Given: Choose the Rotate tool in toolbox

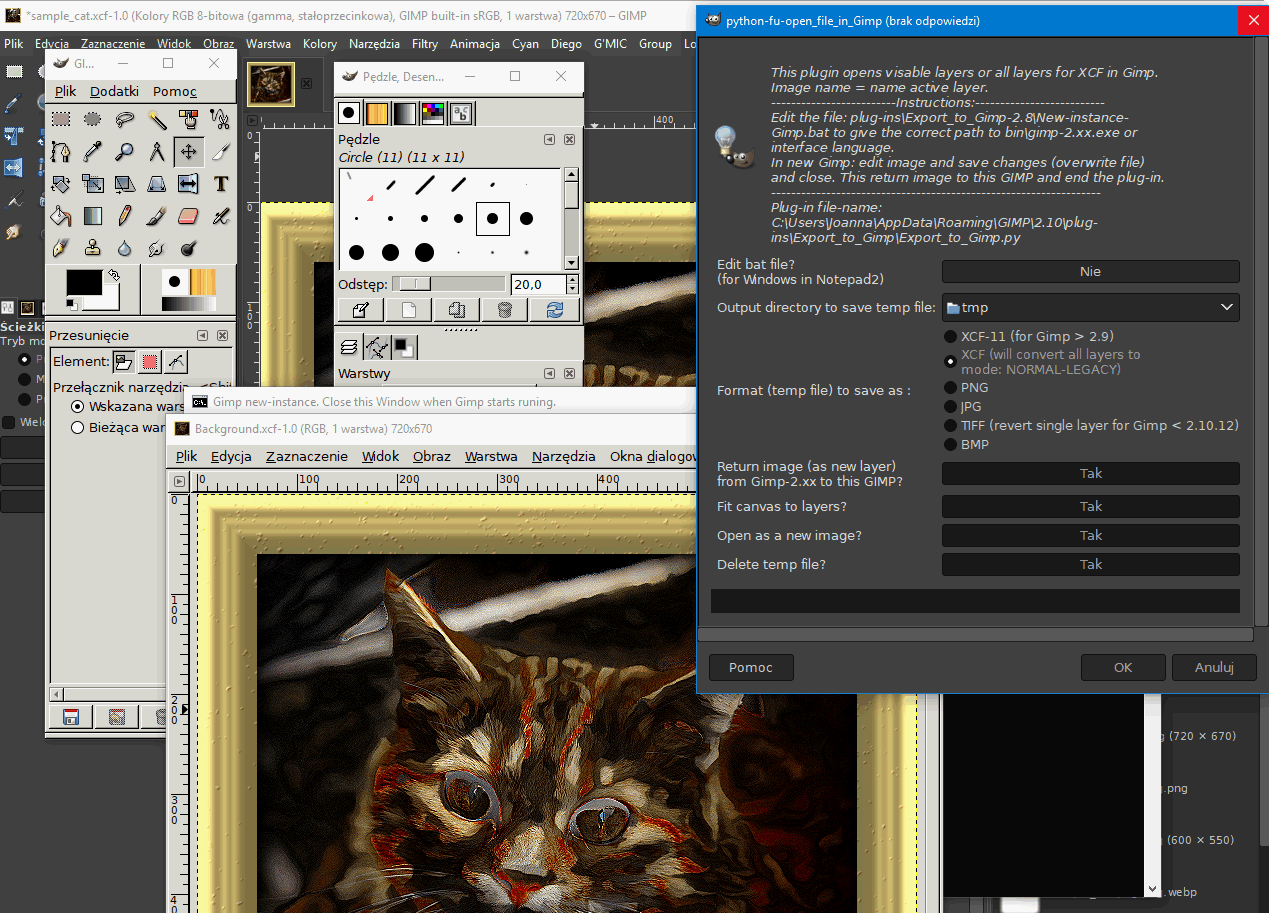Looking at the screenshot, I should tap(61, 184).
